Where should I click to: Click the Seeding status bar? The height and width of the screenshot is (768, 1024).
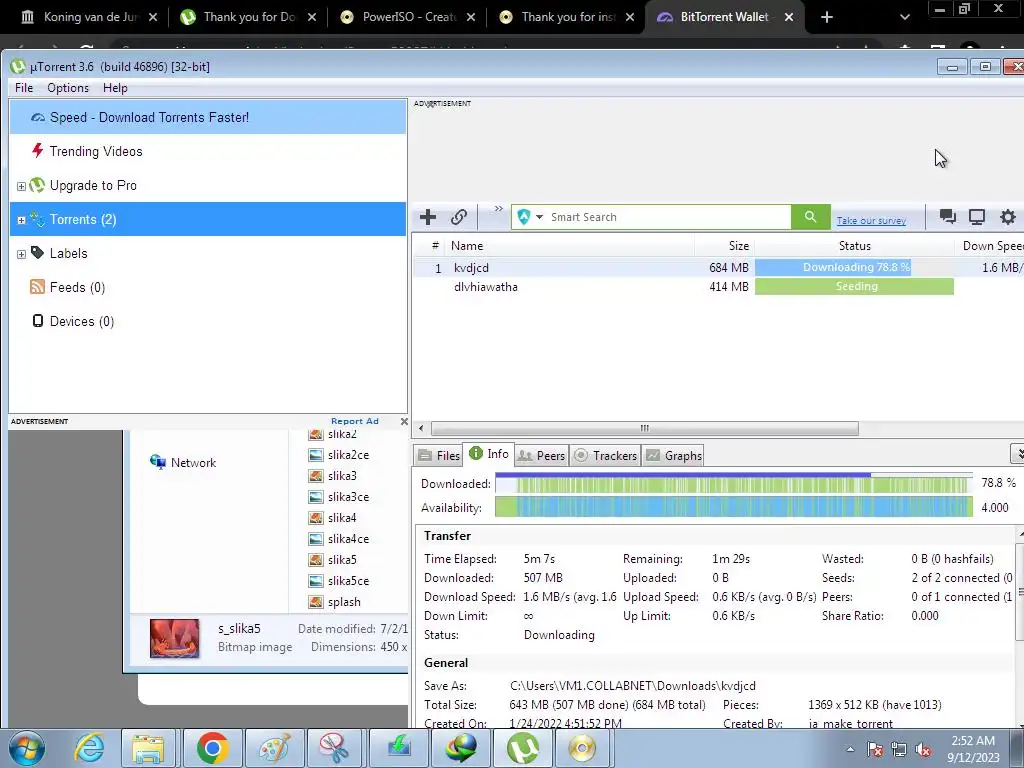854,287
